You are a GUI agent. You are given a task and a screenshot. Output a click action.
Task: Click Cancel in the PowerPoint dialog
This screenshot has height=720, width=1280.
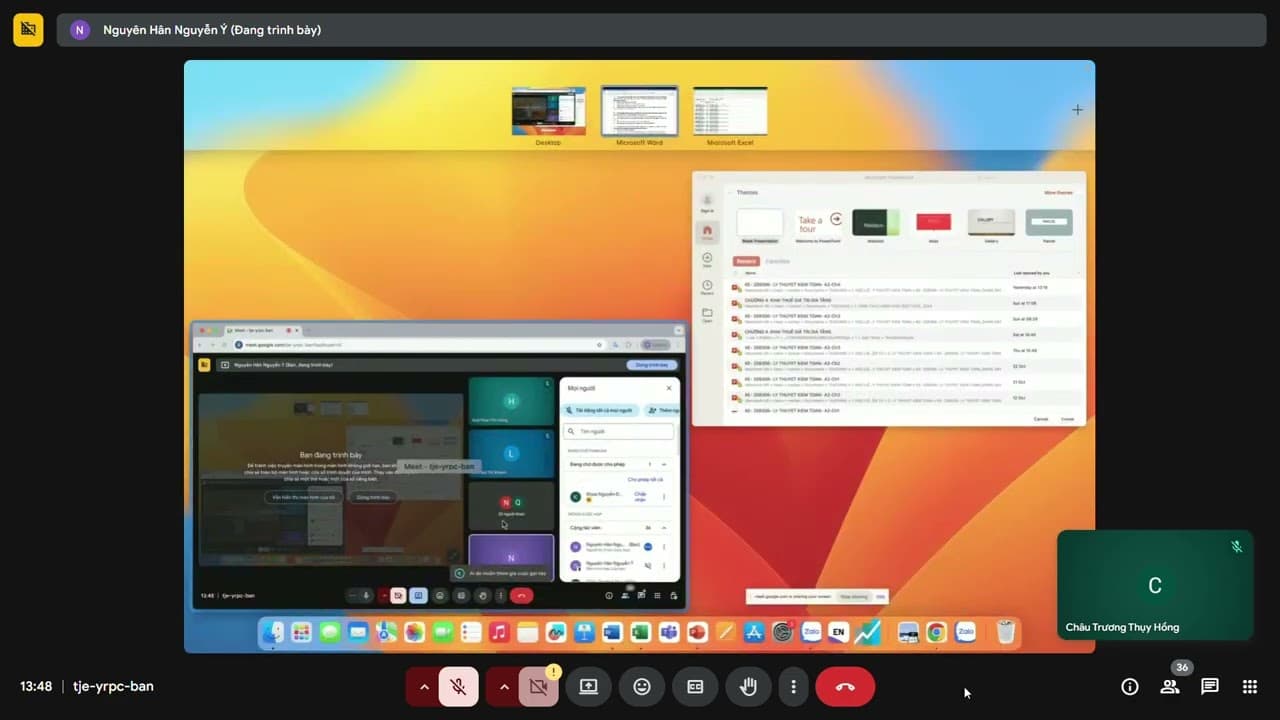(1041, 419)
